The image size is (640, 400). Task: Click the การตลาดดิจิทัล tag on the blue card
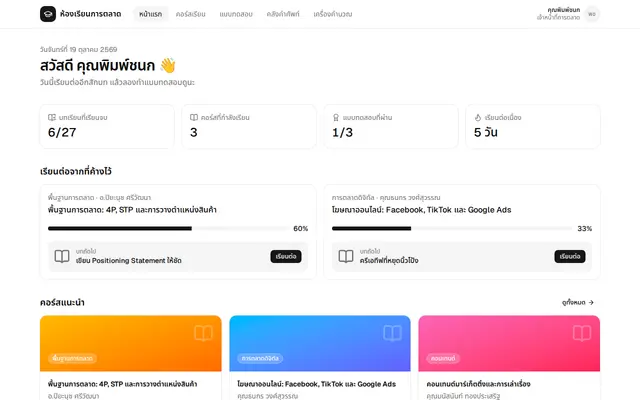[x=260, y=358]
